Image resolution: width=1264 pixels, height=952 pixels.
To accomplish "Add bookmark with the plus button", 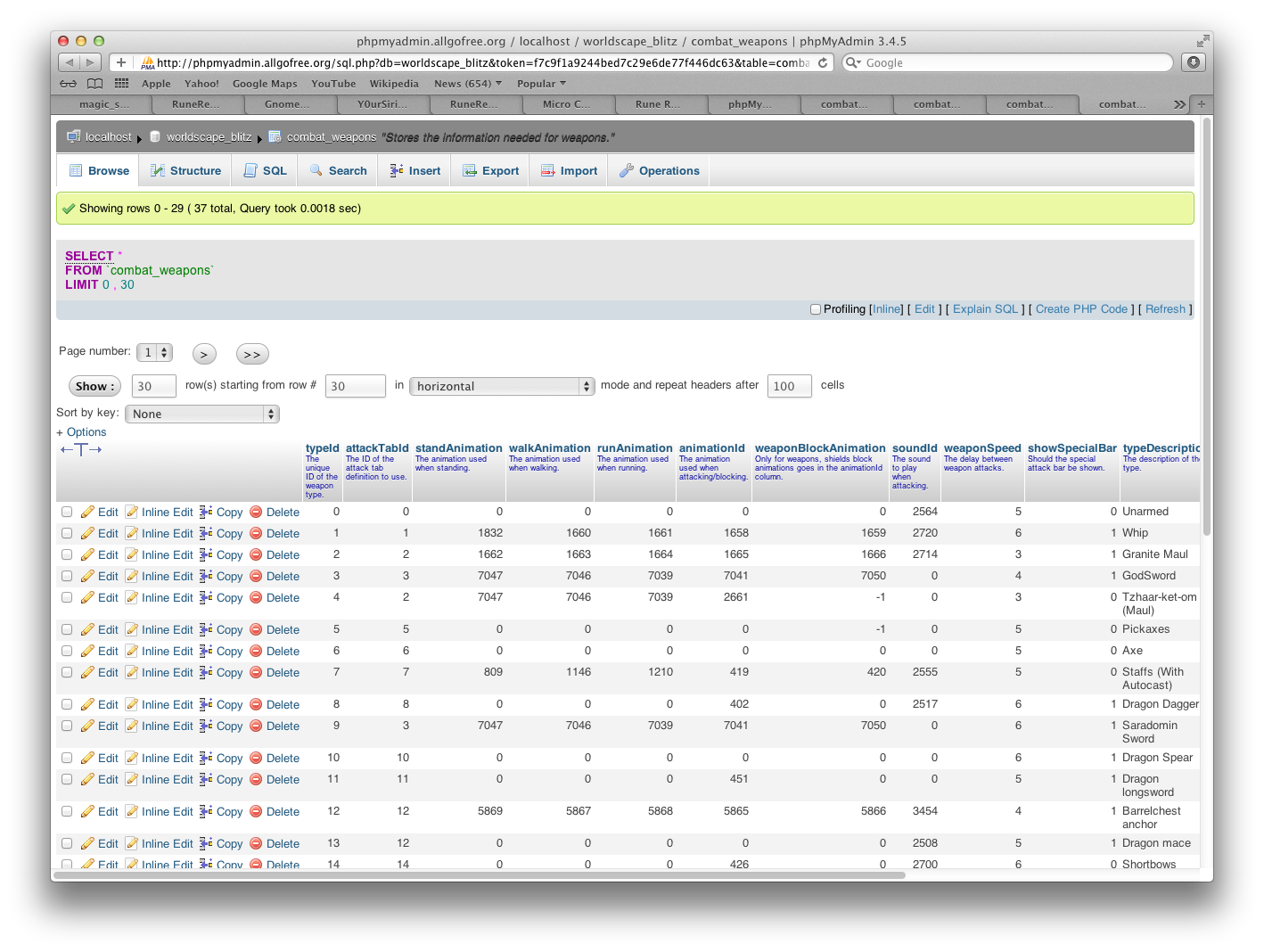I will point(121,62).
